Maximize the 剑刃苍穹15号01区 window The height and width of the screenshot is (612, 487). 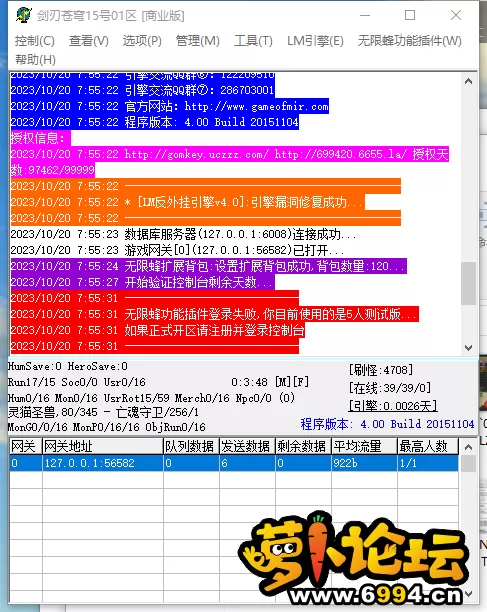(410, 16)
